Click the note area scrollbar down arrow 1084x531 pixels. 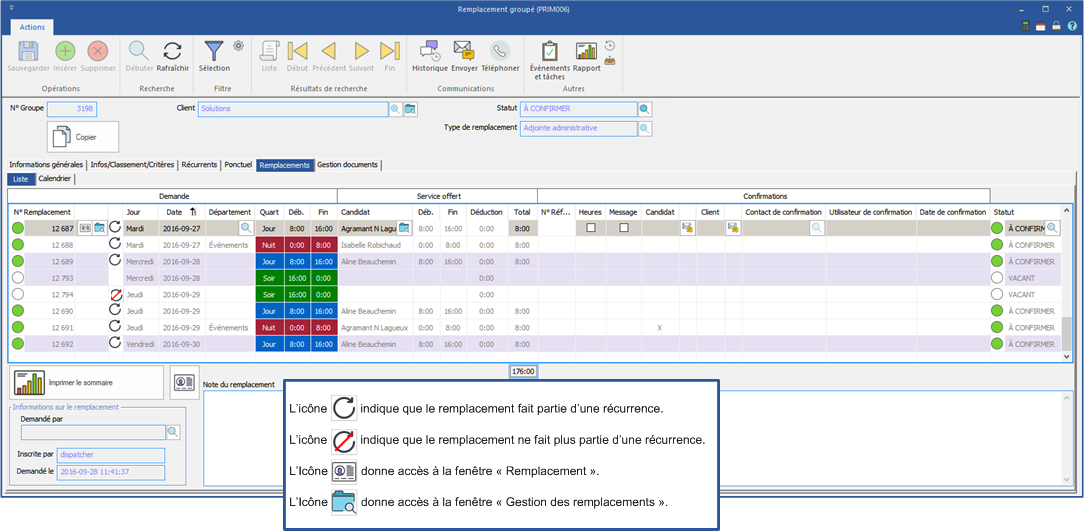tap(1066, 479)
